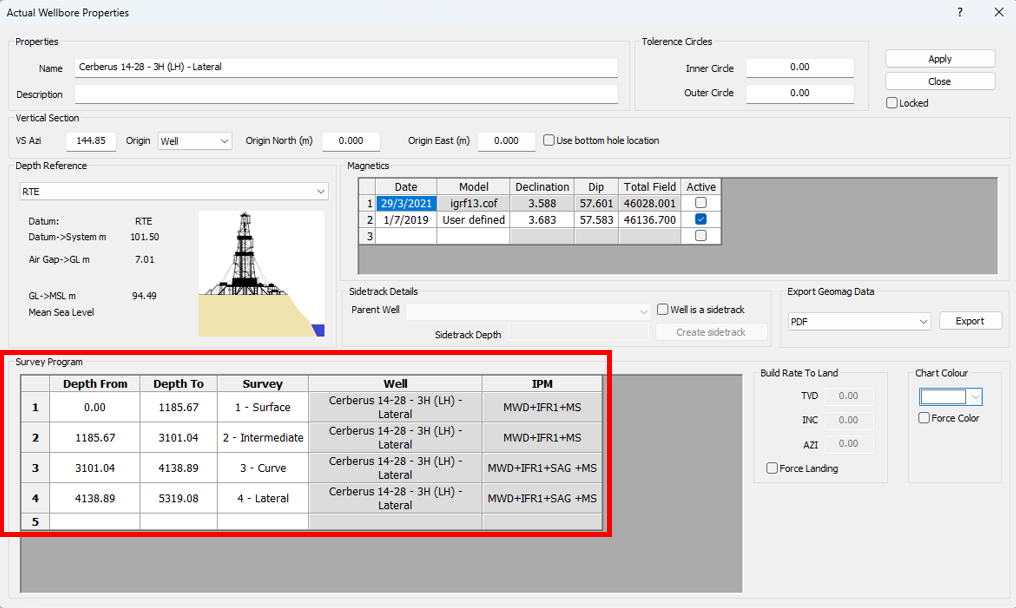Click the help question mark icon
Screen dimensions: 1016x608
(960, 13)
